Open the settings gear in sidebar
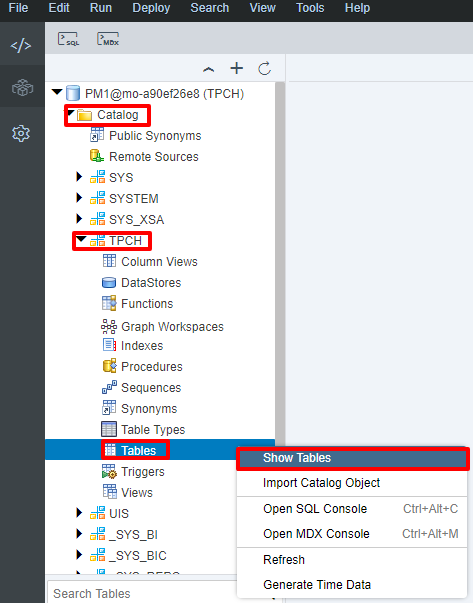 (21, 133)
